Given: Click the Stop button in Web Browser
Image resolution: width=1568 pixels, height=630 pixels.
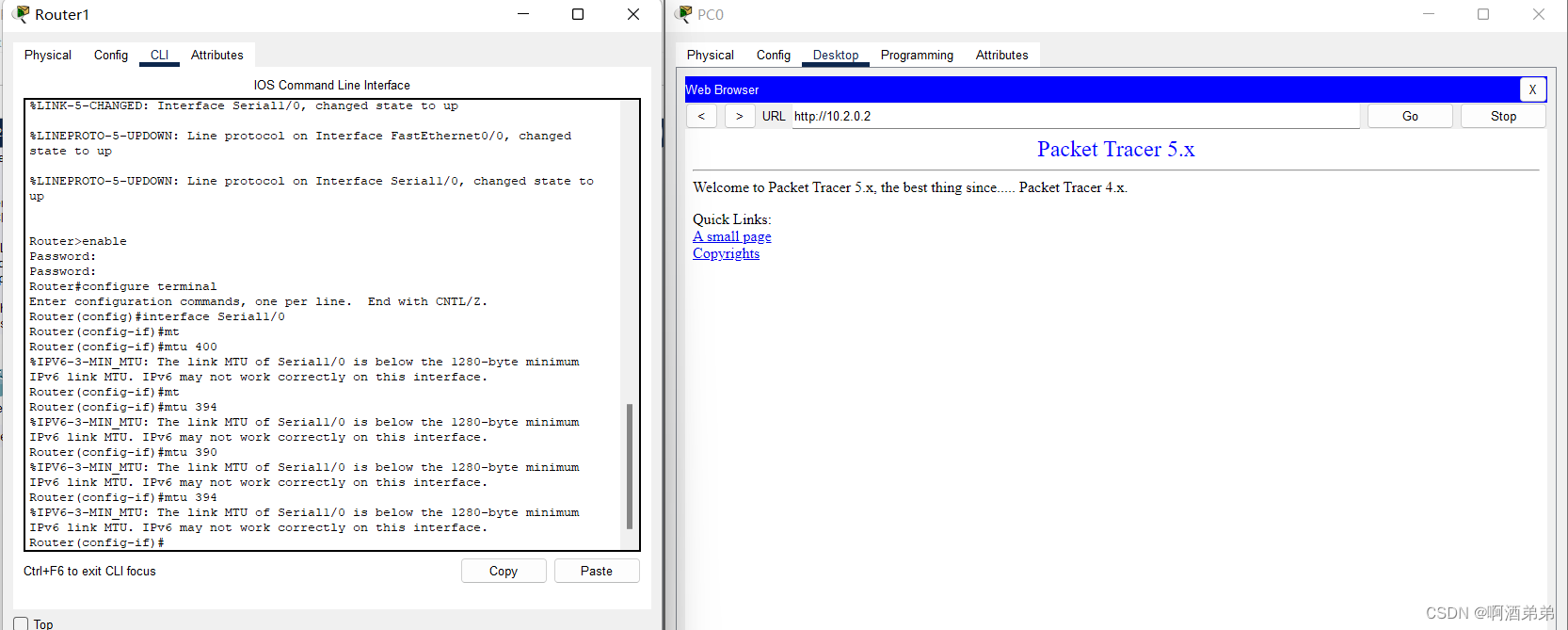Looking at the screenshot, I should pos(1503,116).
